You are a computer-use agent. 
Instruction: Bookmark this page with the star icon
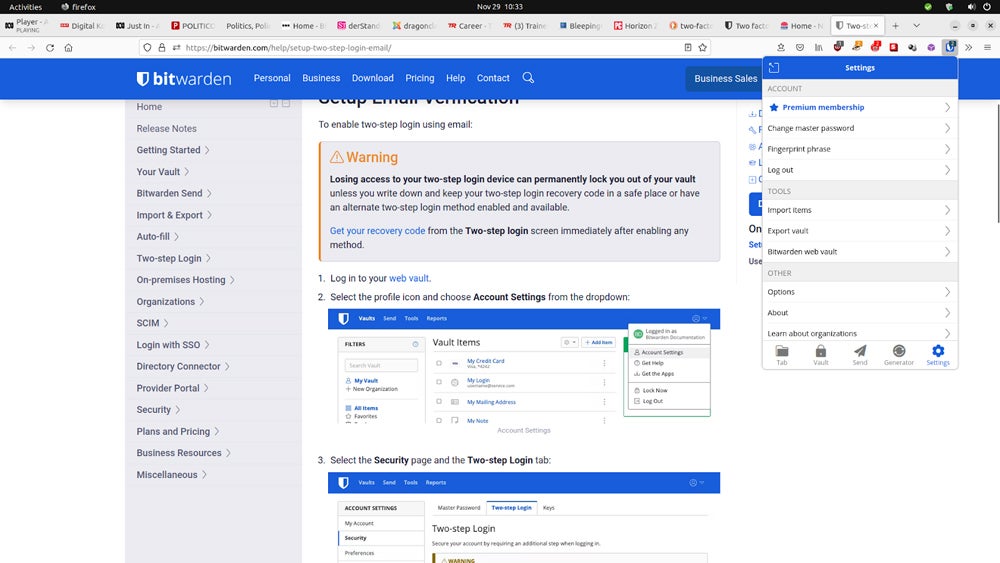[x=703, y=47]
